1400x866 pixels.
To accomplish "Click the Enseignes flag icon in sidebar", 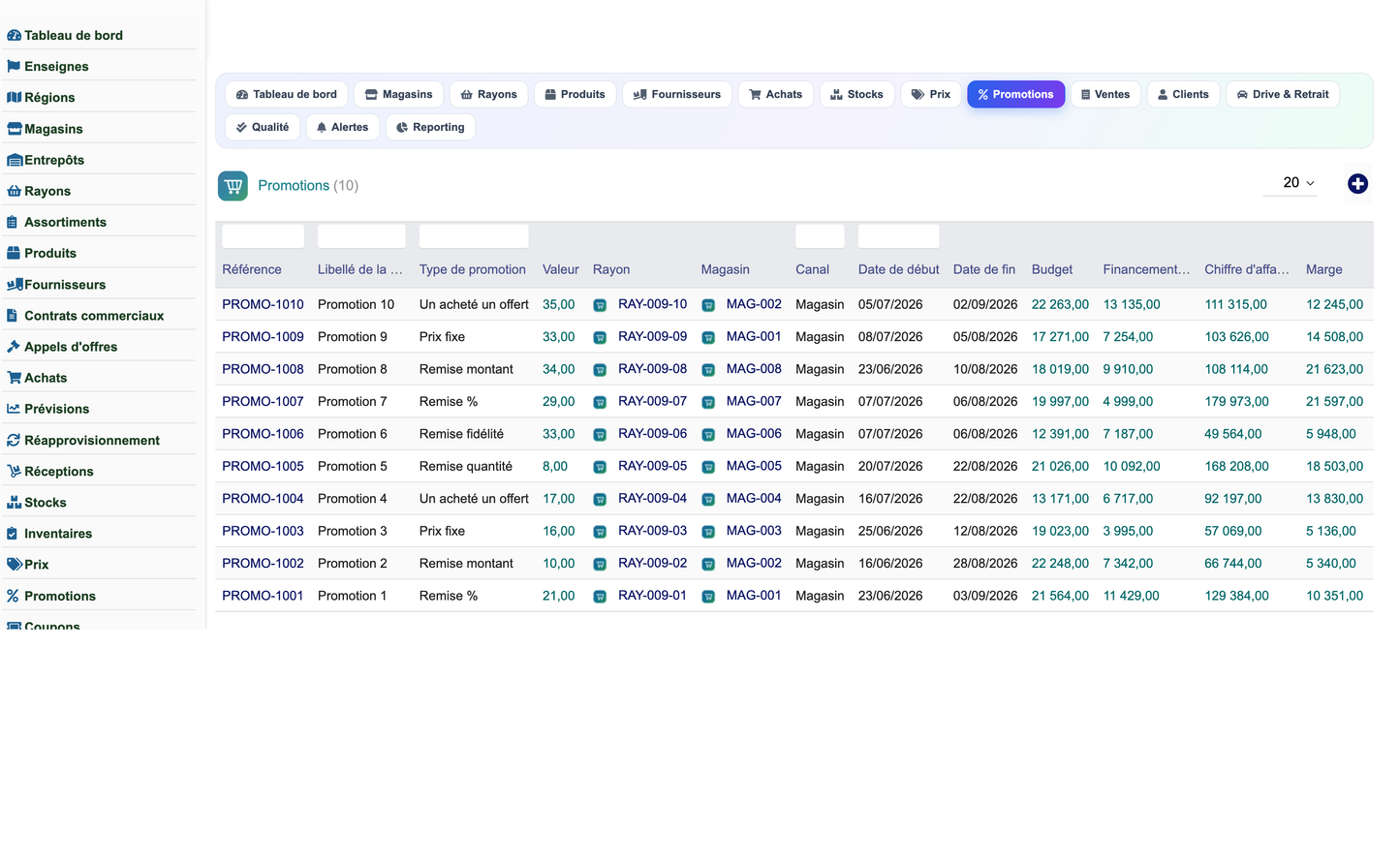I will coord(14,67).
